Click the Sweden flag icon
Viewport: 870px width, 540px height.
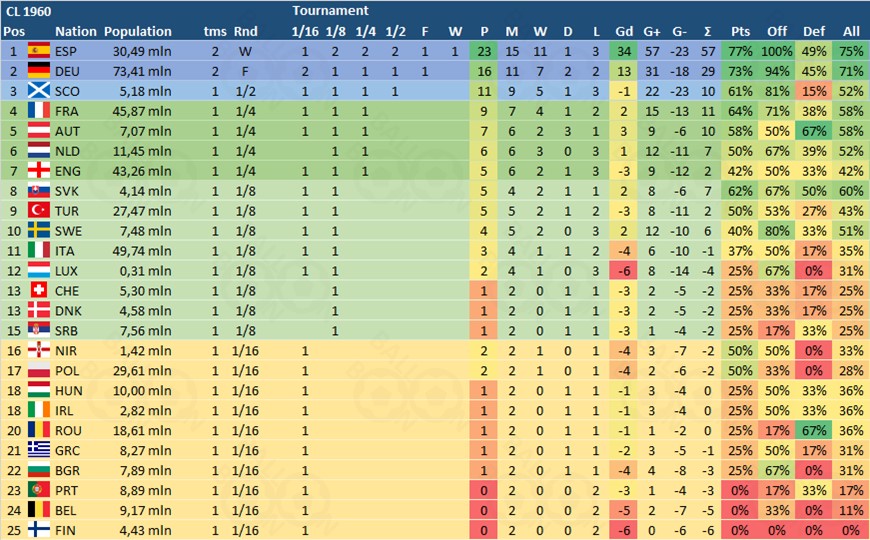point(39,231)
